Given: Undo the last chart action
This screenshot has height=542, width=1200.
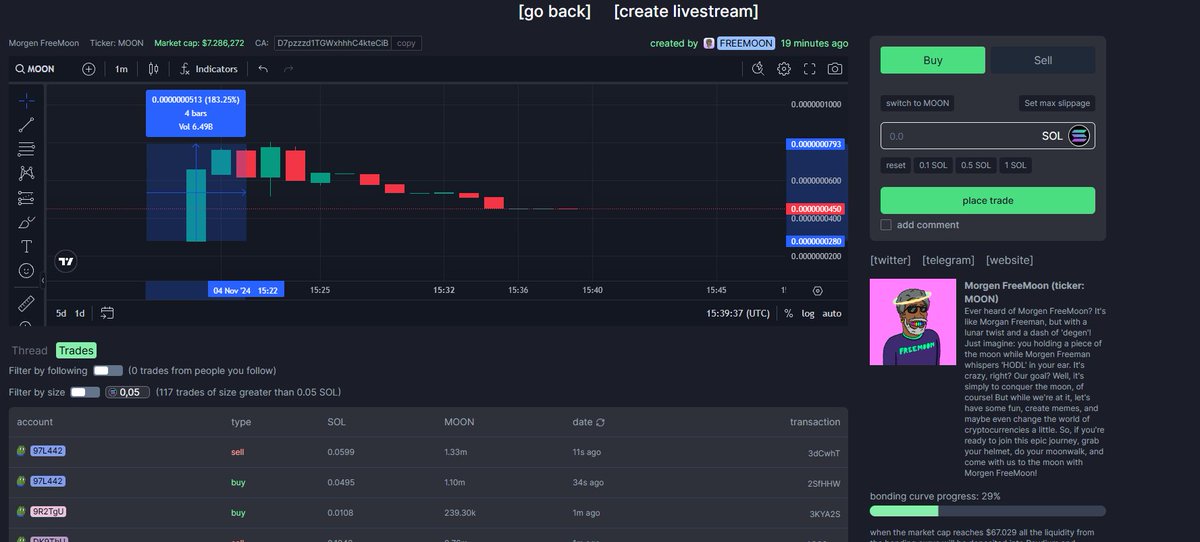Looking at the screenshot, I should 263,69.
